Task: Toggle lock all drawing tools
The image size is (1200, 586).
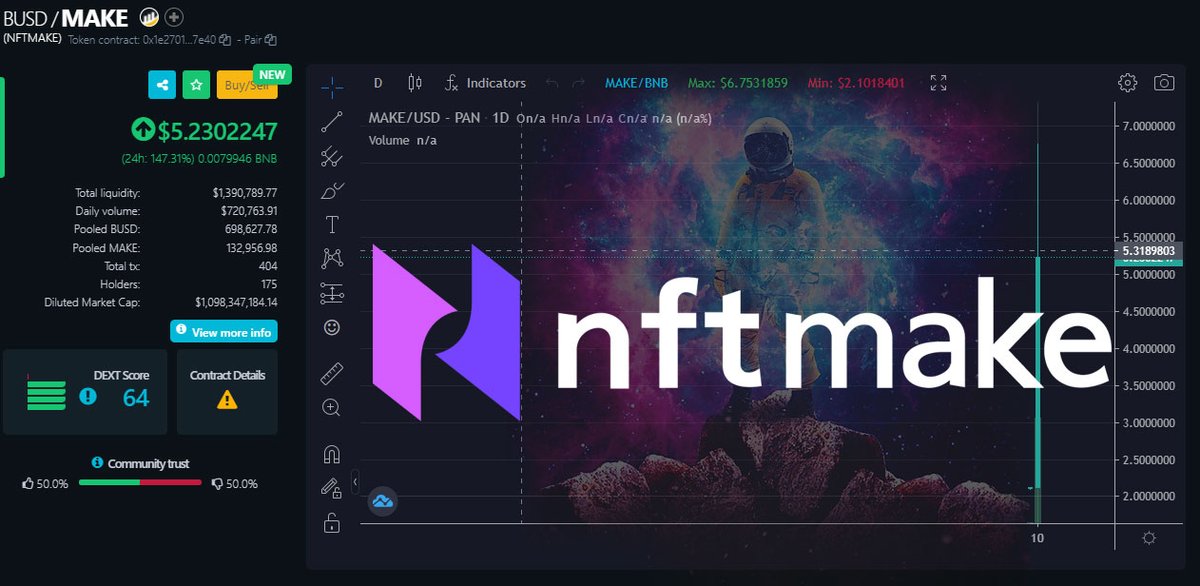Action: (332, 522)
